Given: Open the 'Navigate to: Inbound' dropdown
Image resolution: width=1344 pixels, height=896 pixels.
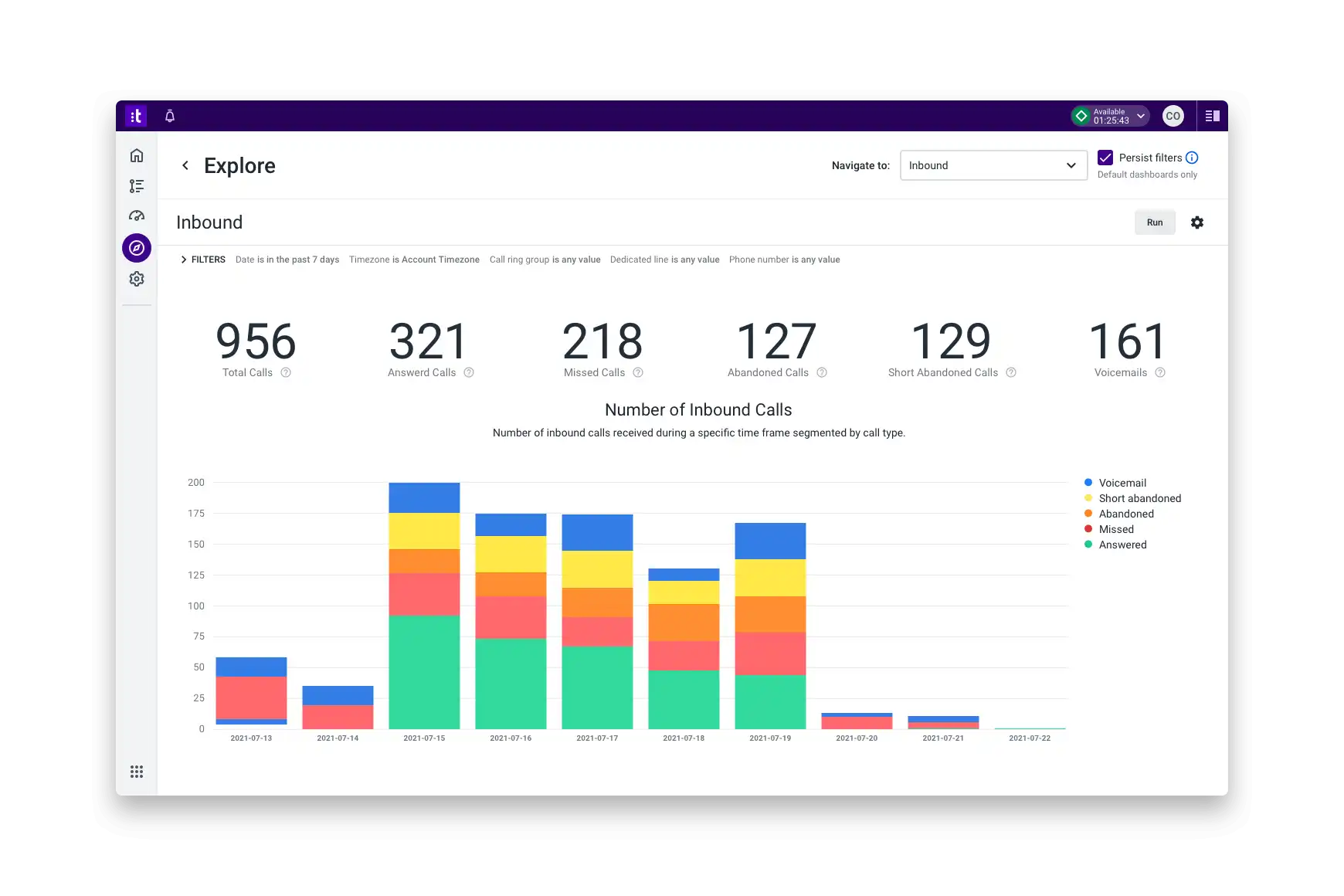Looking at the screenshot, I should tap(993, 165).
